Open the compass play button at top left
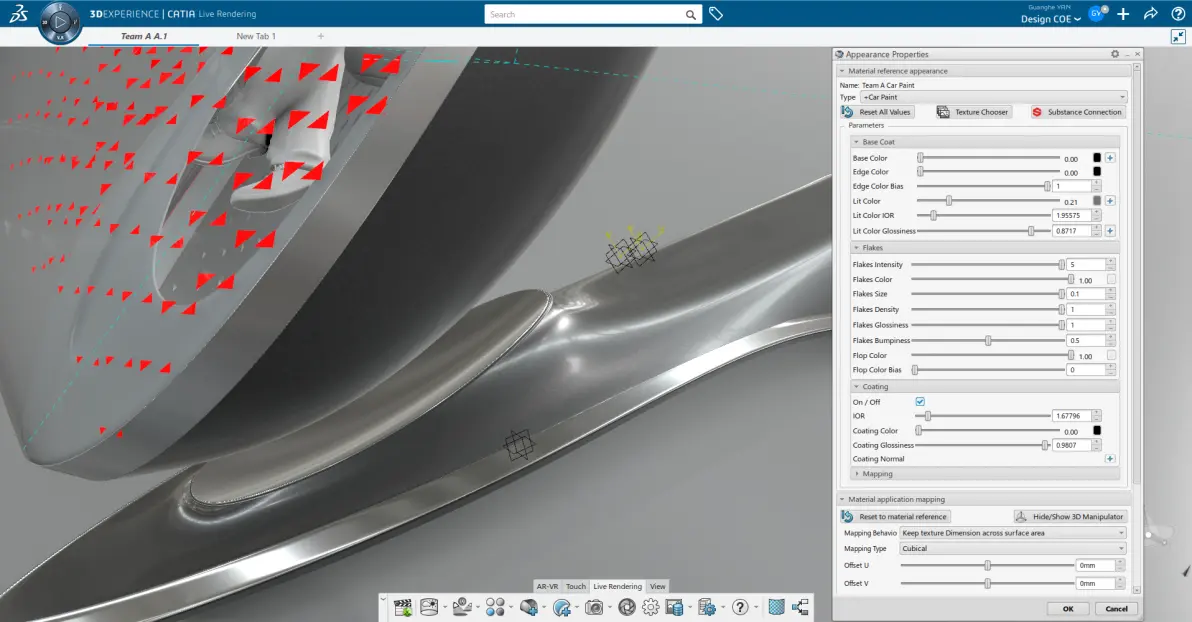Viewport: 1192px width, 622px height. [x=60, y=22]
